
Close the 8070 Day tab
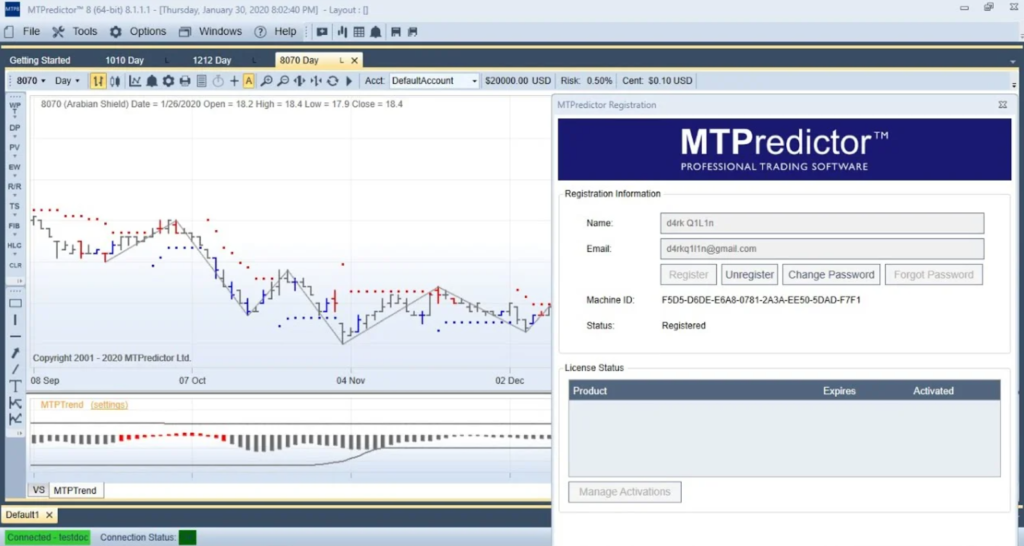(x=355, y=60)
